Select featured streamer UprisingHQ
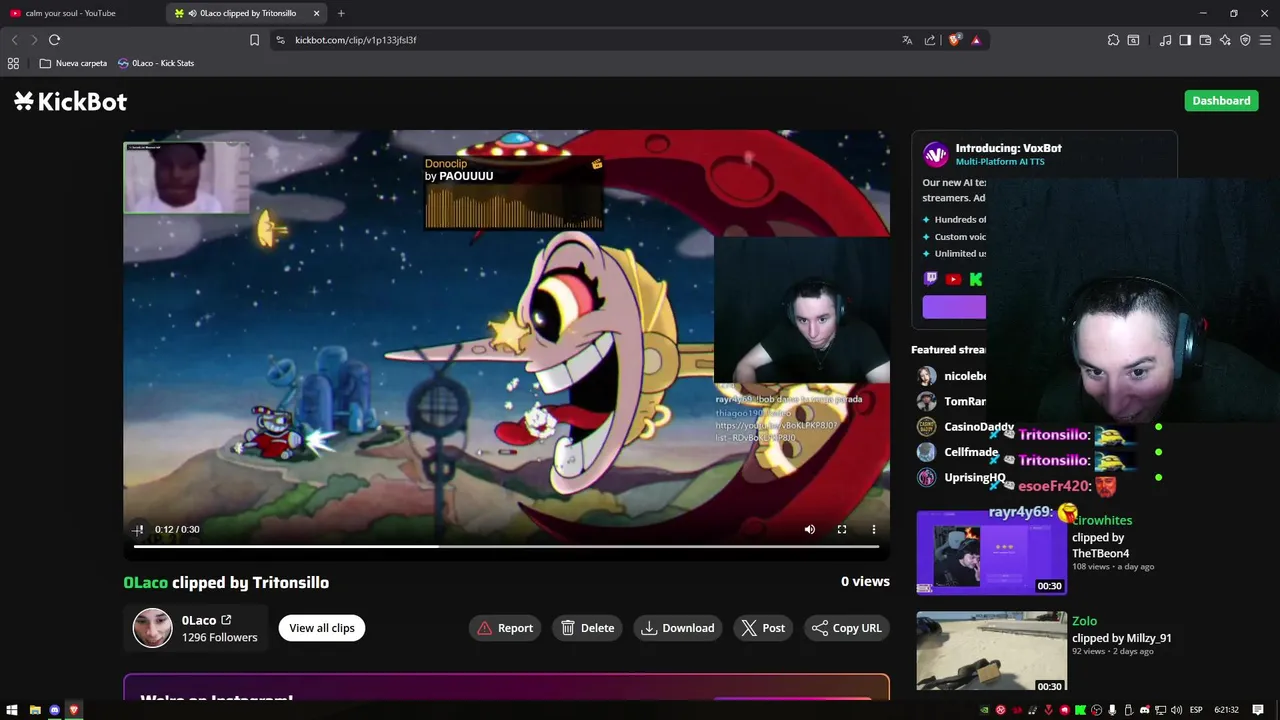The height and width of the screenshot is (720, 1280). [962, 477]
